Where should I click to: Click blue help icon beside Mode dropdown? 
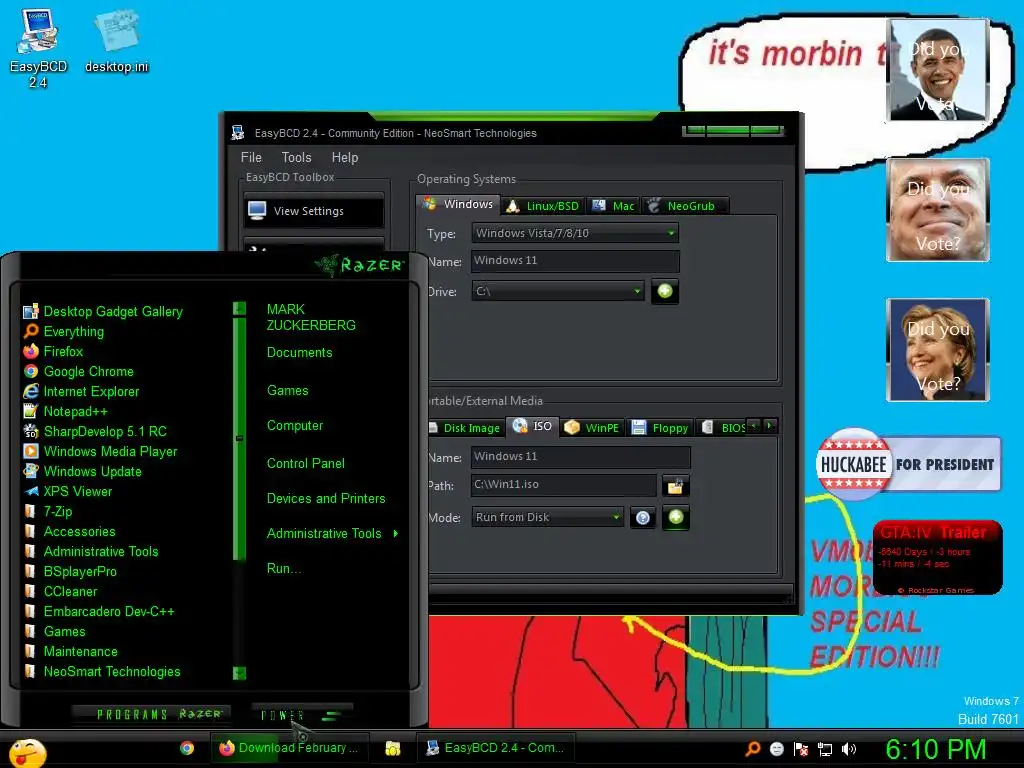click(x=643, y=518)
